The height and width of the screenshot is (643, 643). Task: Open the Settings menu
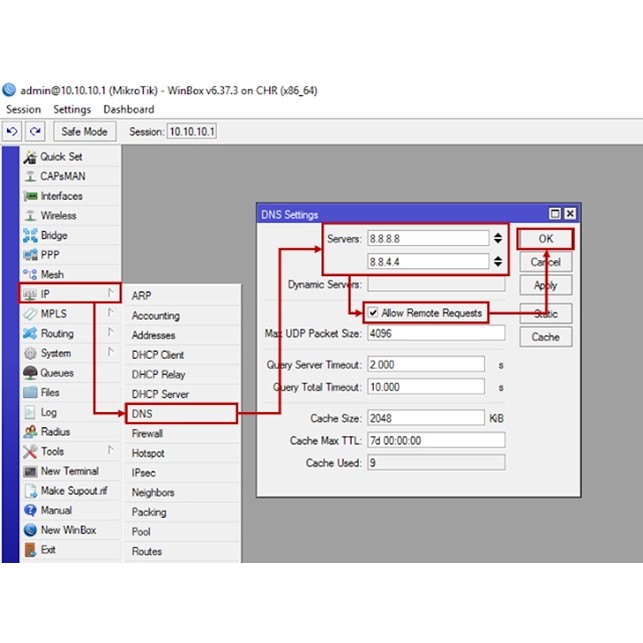pyautogui.click(x=72, y=109)
